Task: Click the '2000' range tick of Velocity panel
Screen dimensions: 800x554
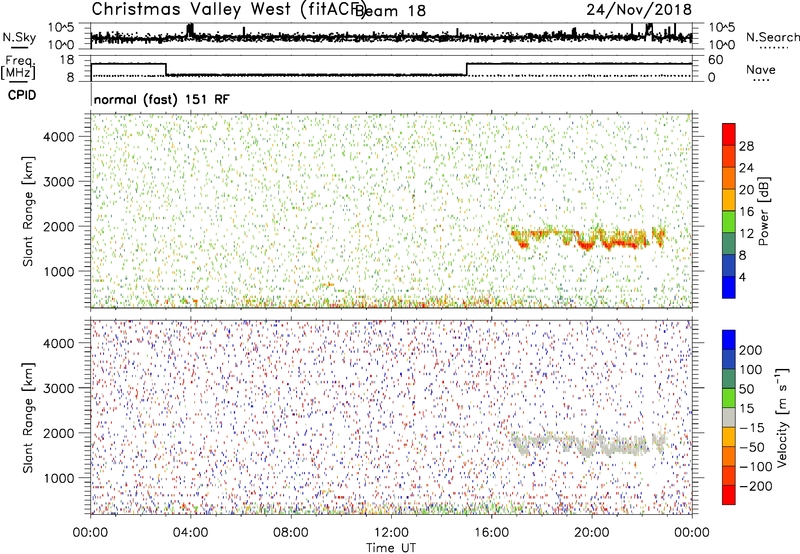Action: (x=59, y=433)
